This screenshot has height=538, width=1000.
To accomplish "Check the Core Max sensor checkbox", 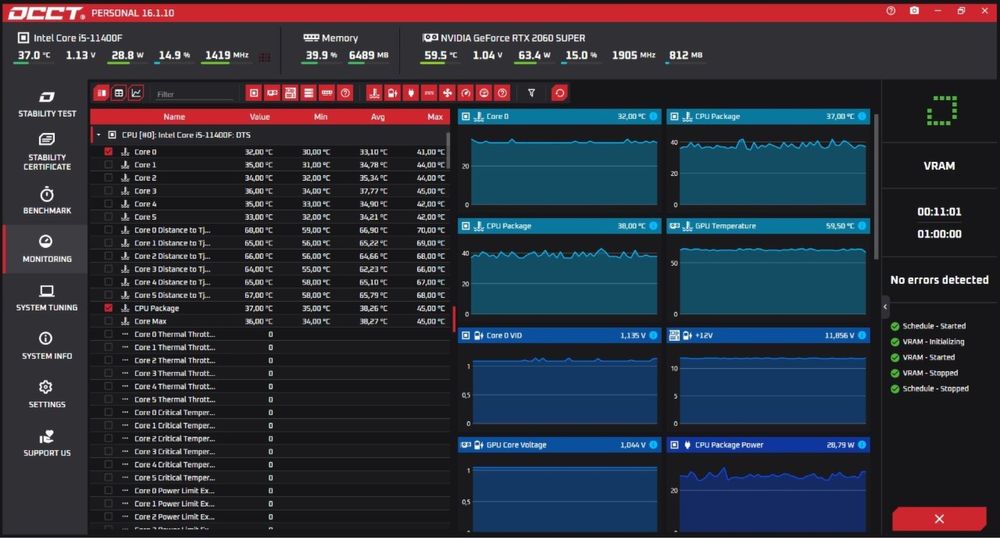I will [x=108, y=321].
